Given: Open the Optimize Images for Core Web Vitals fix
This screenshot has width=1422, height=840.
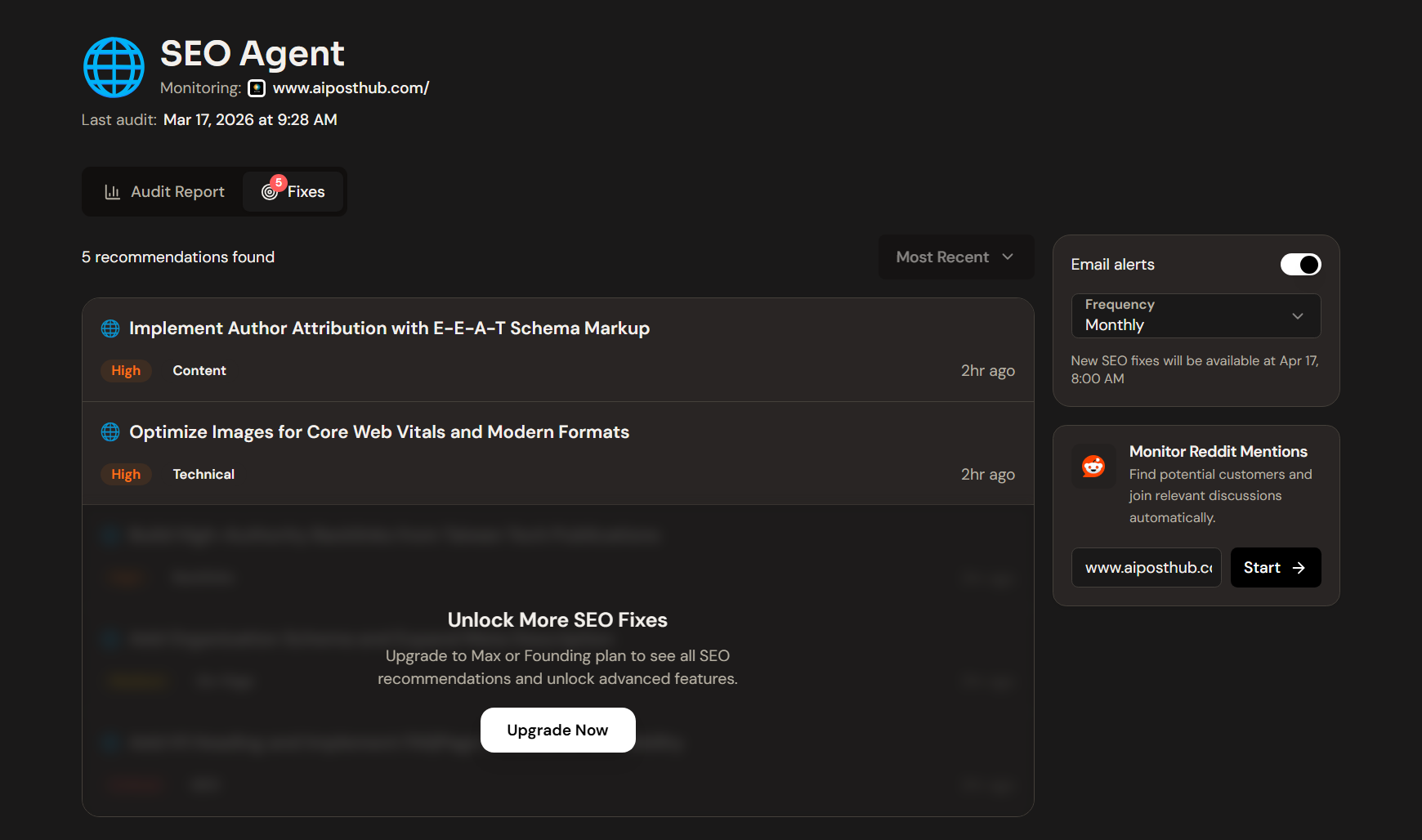Looking at the screenshot, I should pyautogui.click(x=379, y=432).
